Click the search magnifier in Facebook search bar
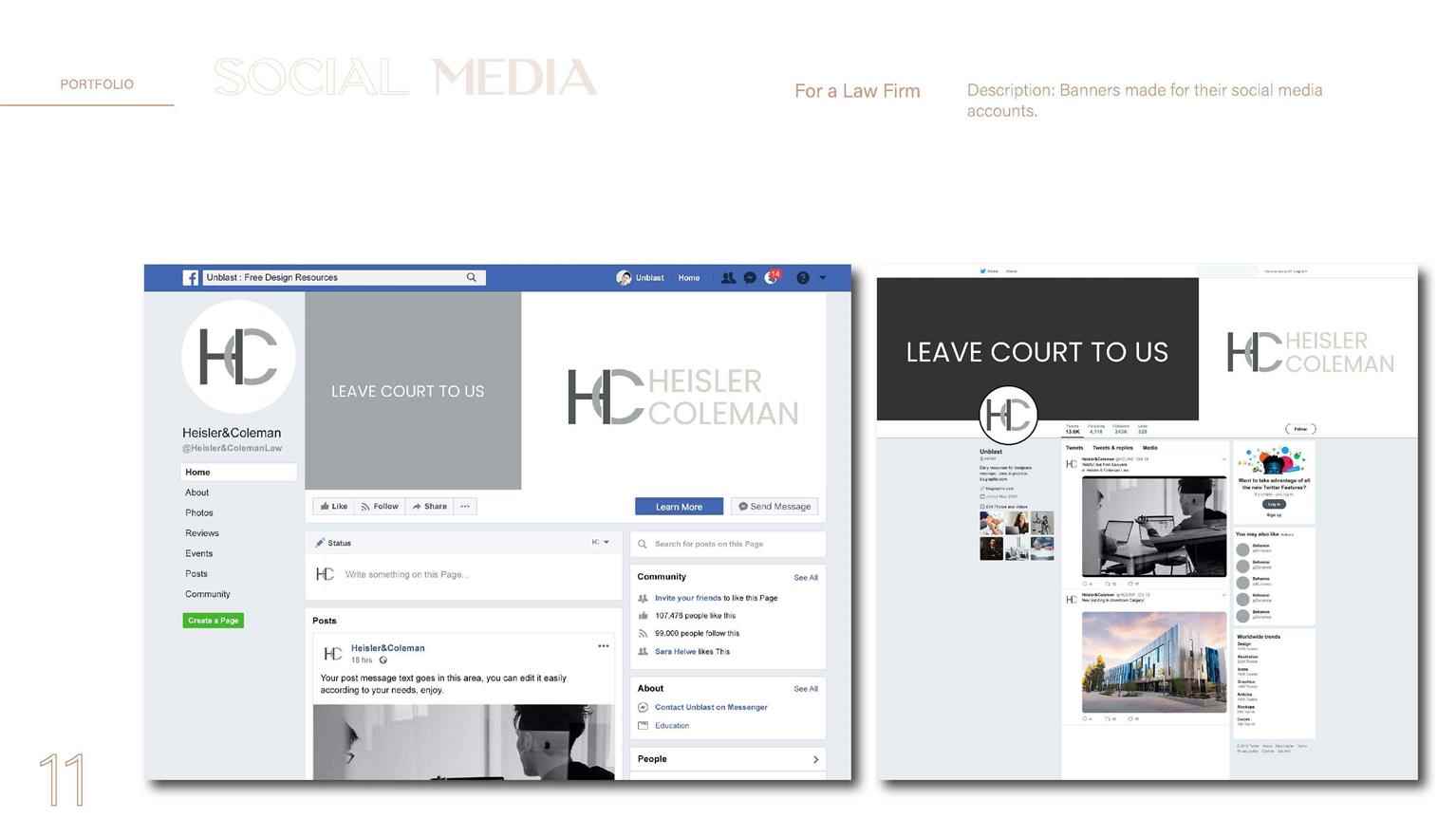Screen dimensions: 1456x818 pyautogui.click(x=471, y=278)
